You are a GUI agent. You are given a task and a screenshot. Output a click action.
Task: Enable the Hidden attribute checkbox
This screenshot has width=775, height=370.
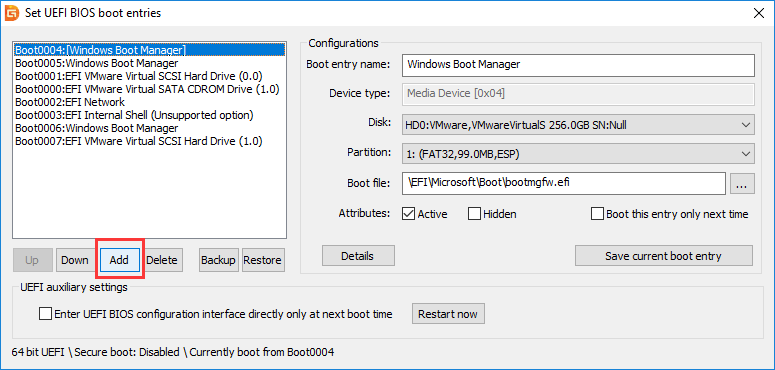pyautogui.click(x=474, y=214)
